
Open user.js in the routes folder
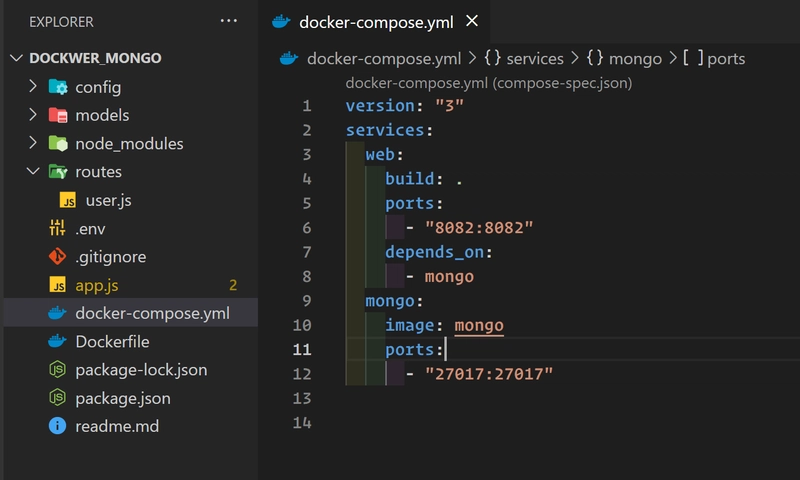point(108,200)
